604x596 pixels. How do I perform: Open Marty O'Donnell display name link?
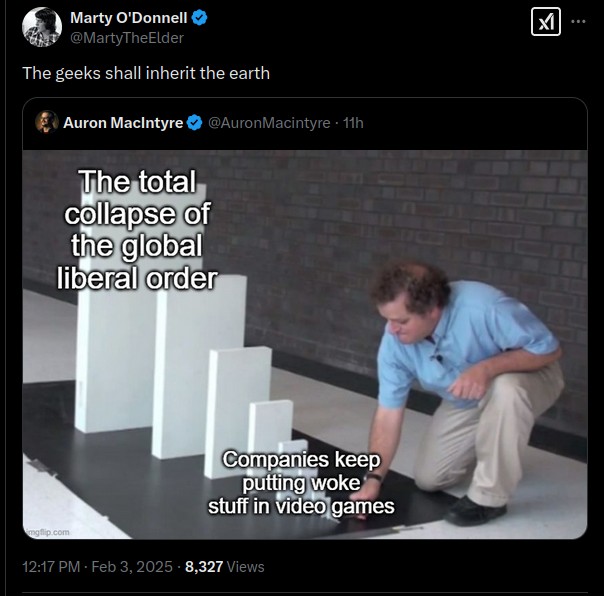pyautogui.click(x=128, y=18)
